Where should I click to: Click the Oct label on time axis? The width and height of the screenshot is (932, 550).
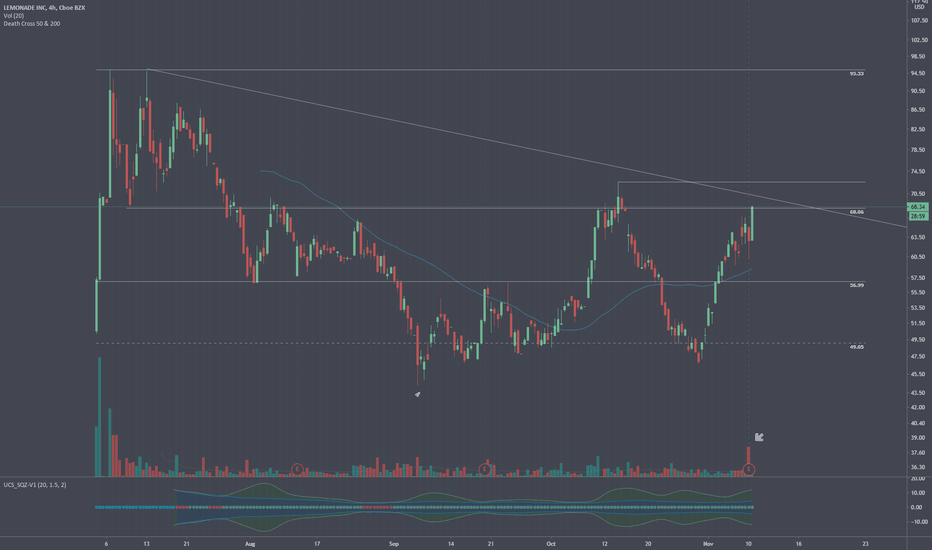coord(550,544)
